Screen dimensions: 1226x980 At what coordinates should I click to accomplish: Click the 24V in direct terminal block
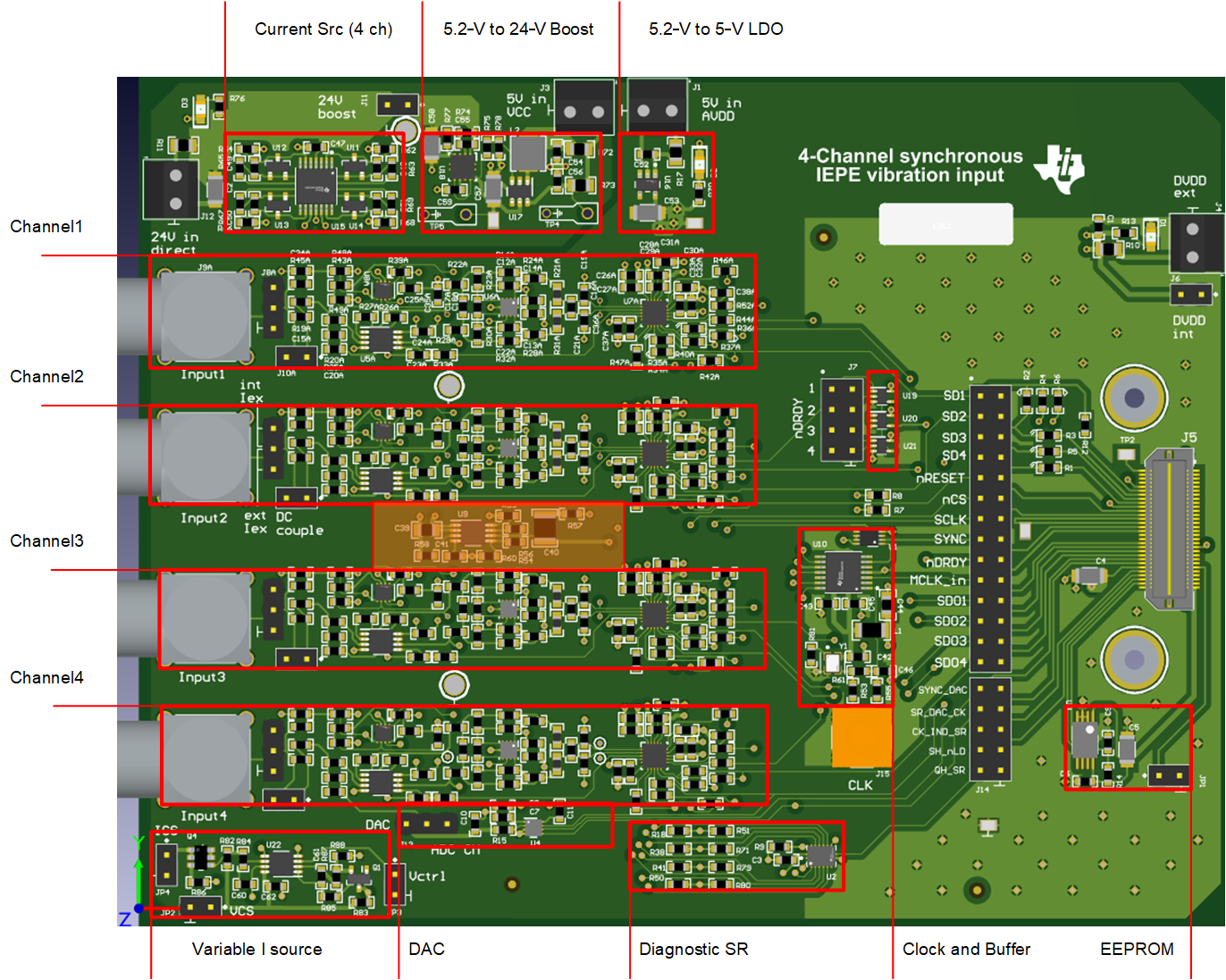tap(172, 189)
